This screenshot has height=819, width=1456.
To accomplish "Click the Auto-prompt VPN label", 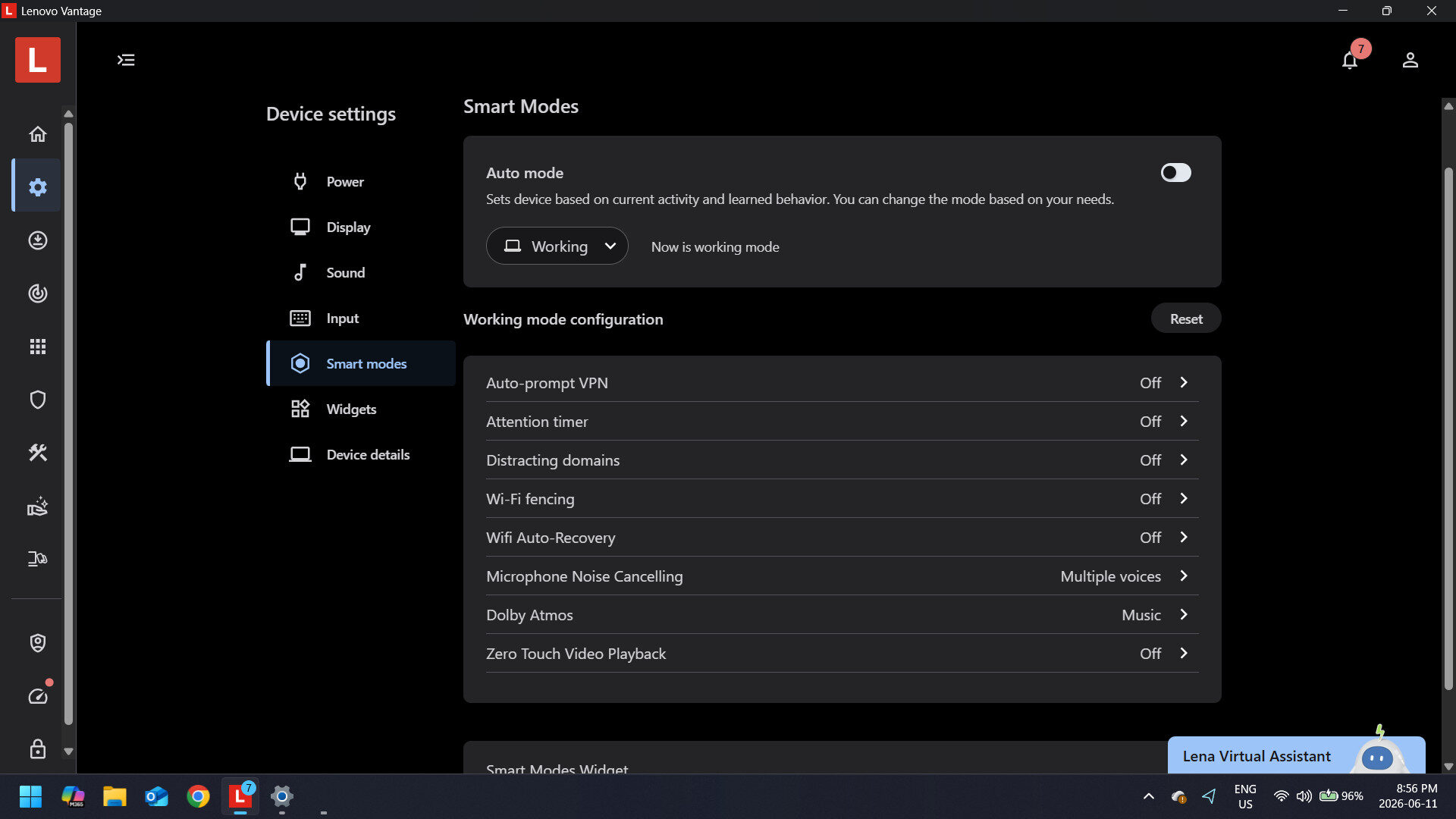I will tap(547, 383).
